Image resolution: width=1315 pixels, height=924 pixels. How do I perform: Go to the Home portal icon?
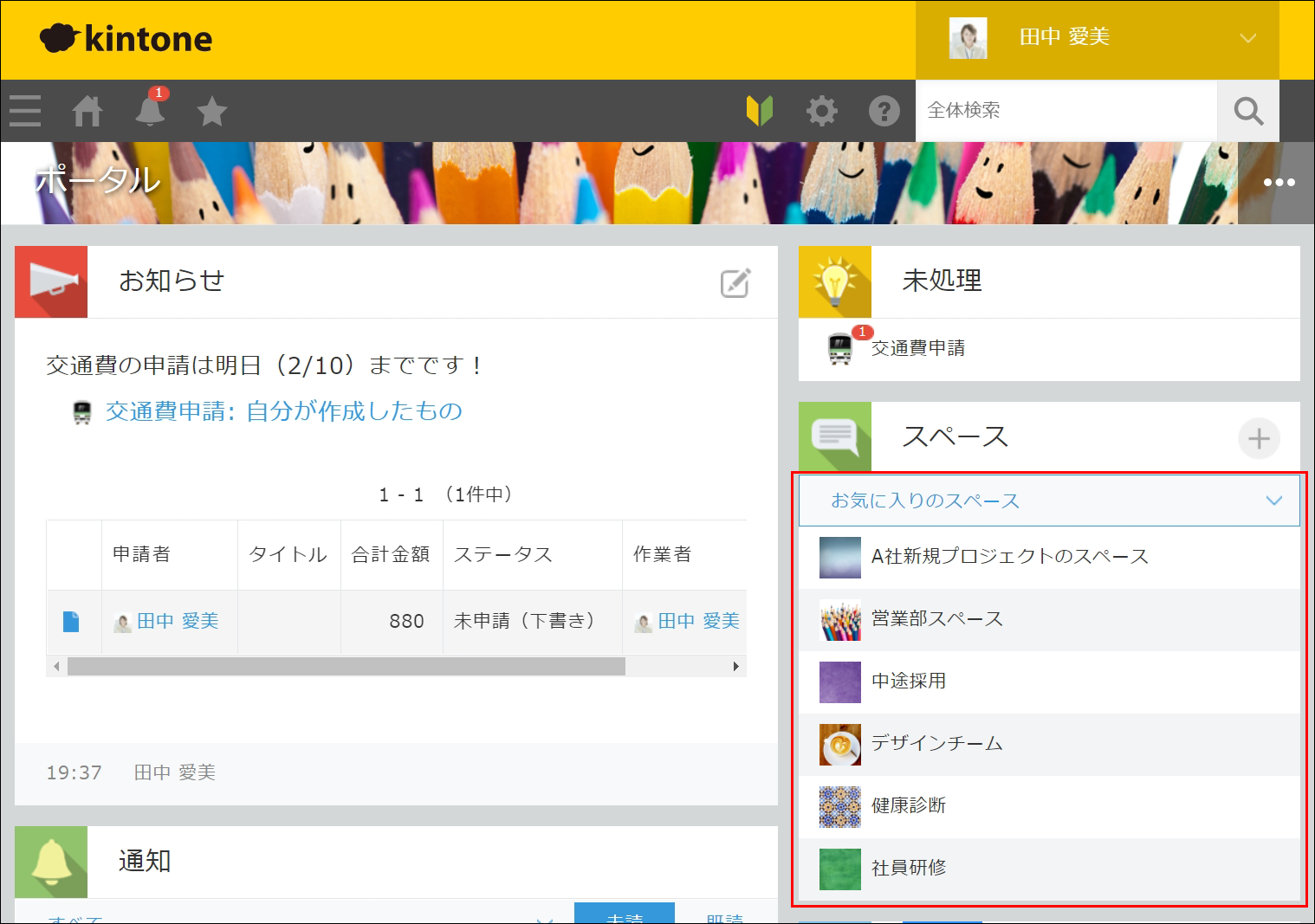(x=87, y=112)
